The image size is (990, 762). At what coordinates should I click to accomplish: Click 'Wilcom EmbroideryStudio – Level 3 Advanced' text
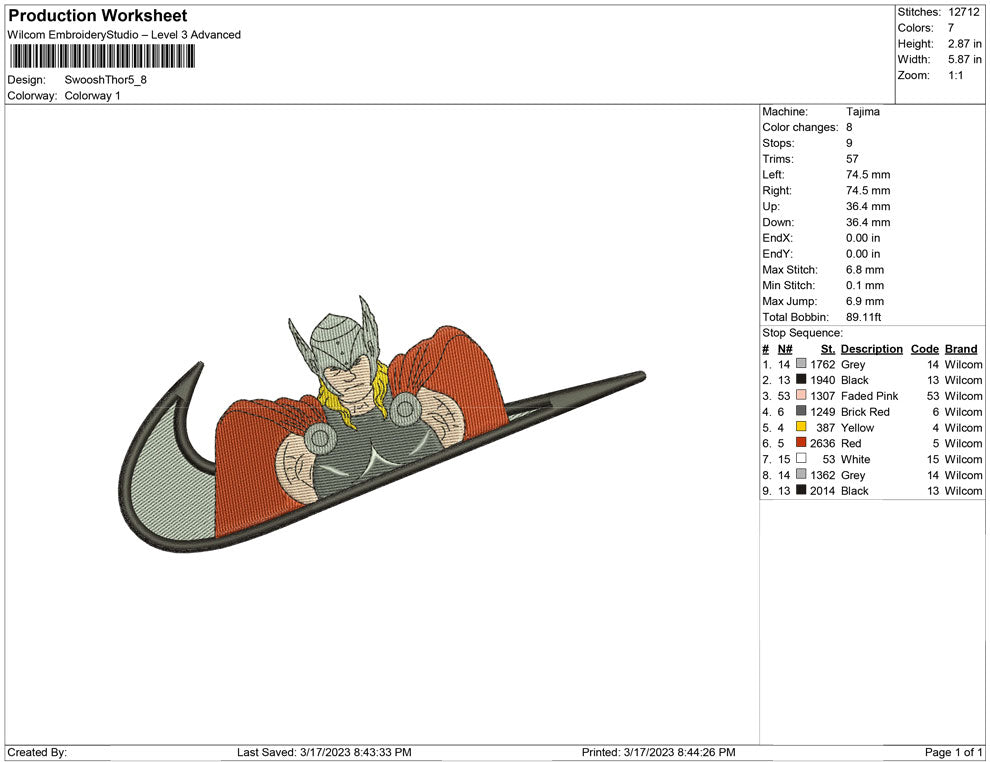tap(124, 35)
